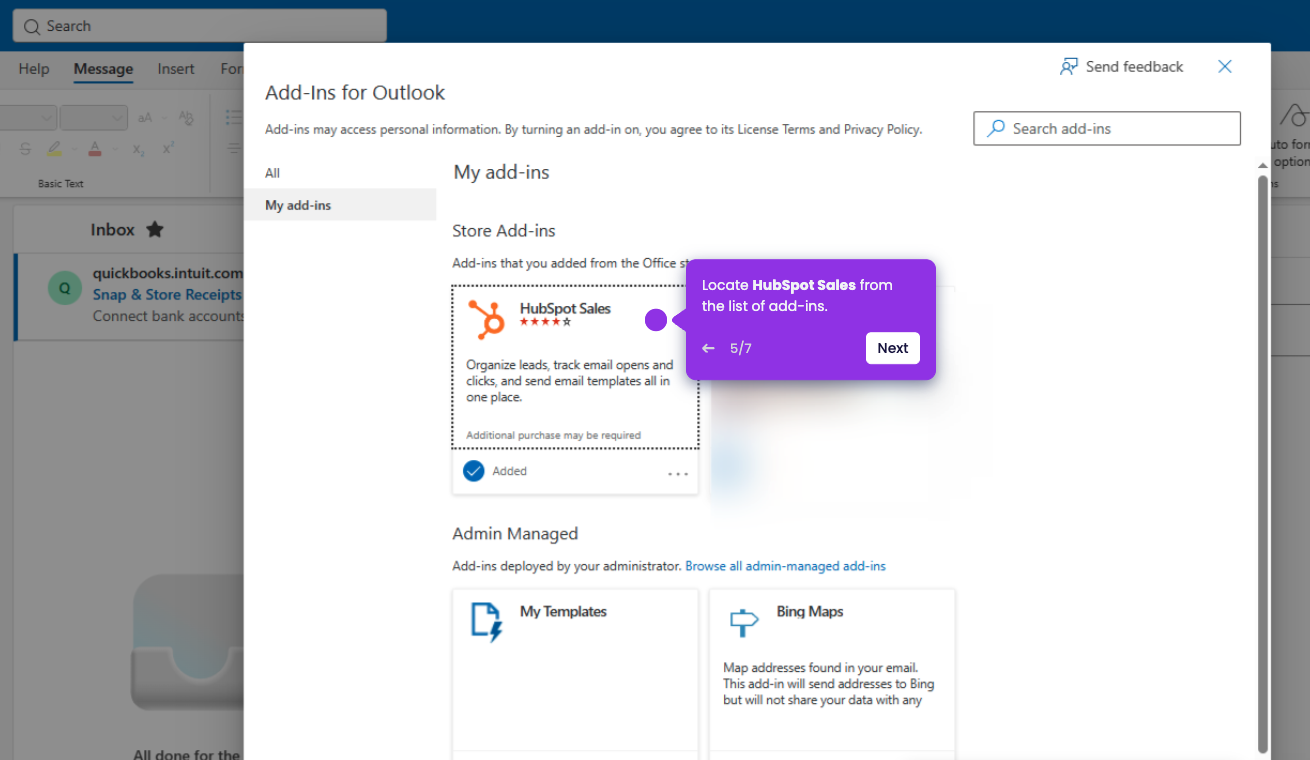Open the Bing Maps add-in card title
1310x760 pixels.
810,611
